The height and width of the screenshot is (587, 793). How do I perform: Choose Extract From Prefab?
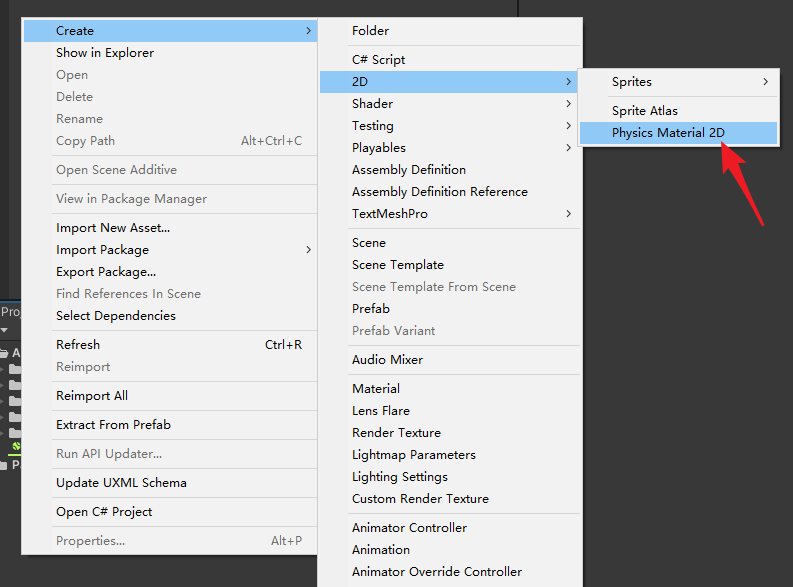click(x=170, y=425)
